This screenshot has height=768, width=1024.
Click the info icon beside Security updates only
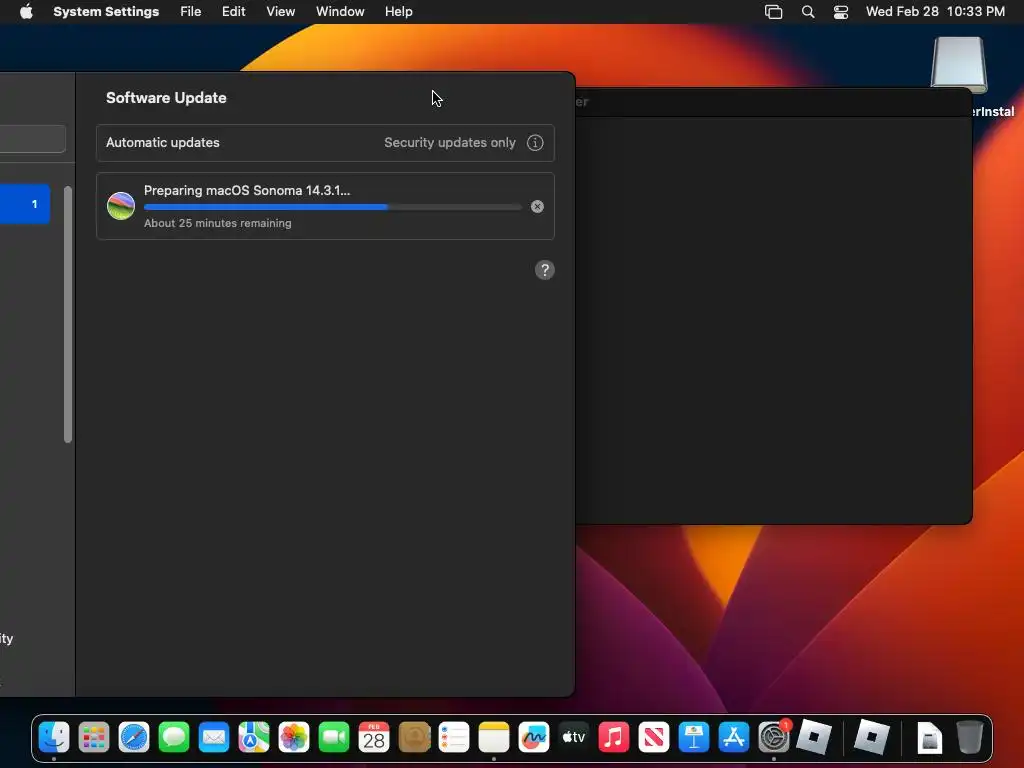pyautogui.click(x=535, y=142)
